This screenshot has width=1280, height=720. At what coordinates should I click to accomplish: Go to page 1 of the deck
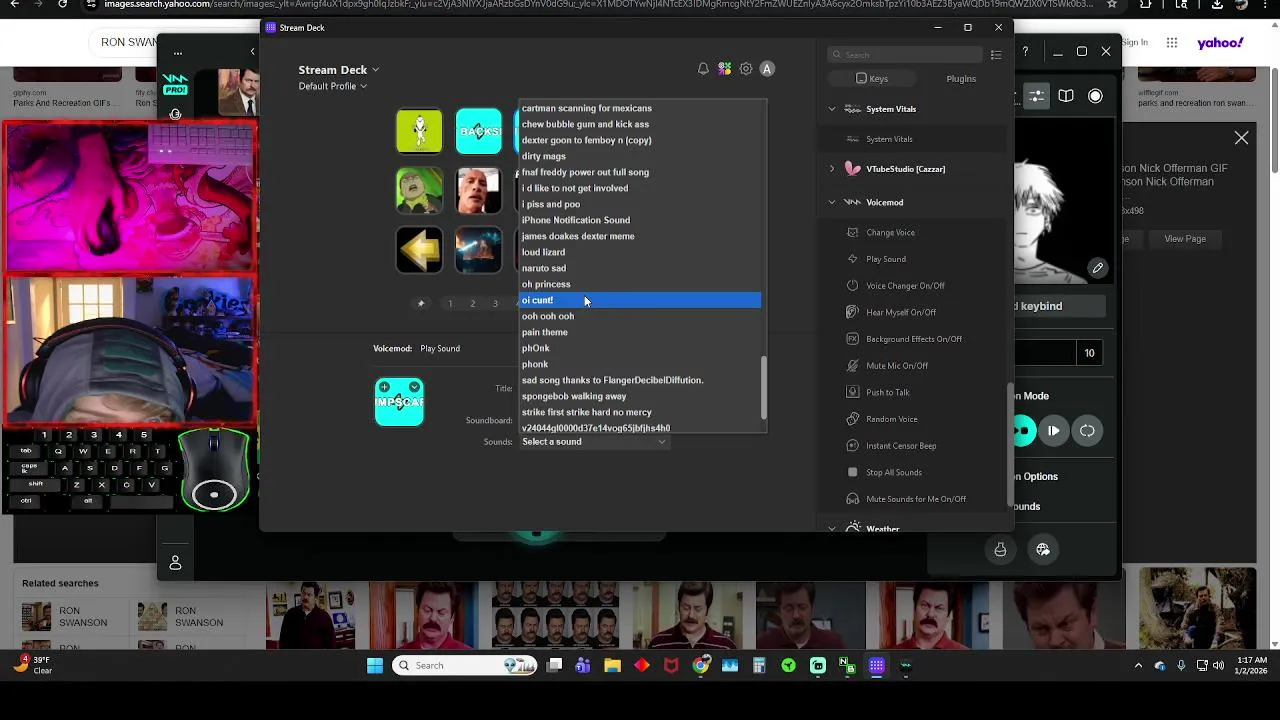[x=450, y=303]
